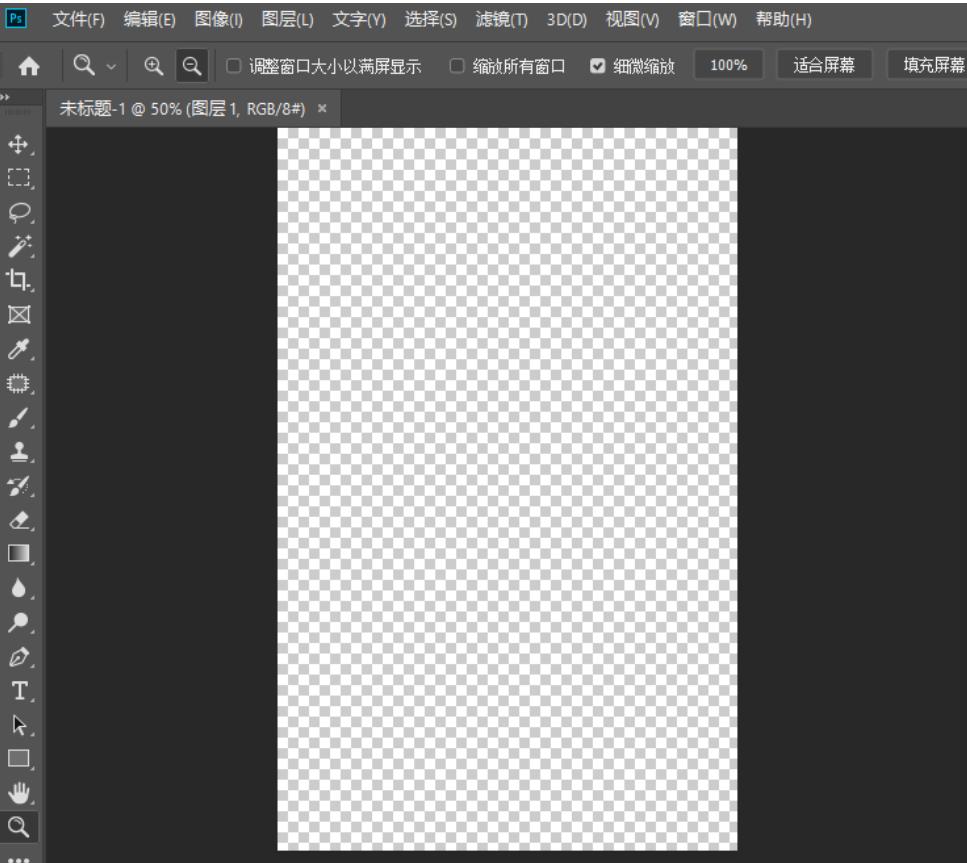Close the 未标题-1 document tab

tap(322, 109)
